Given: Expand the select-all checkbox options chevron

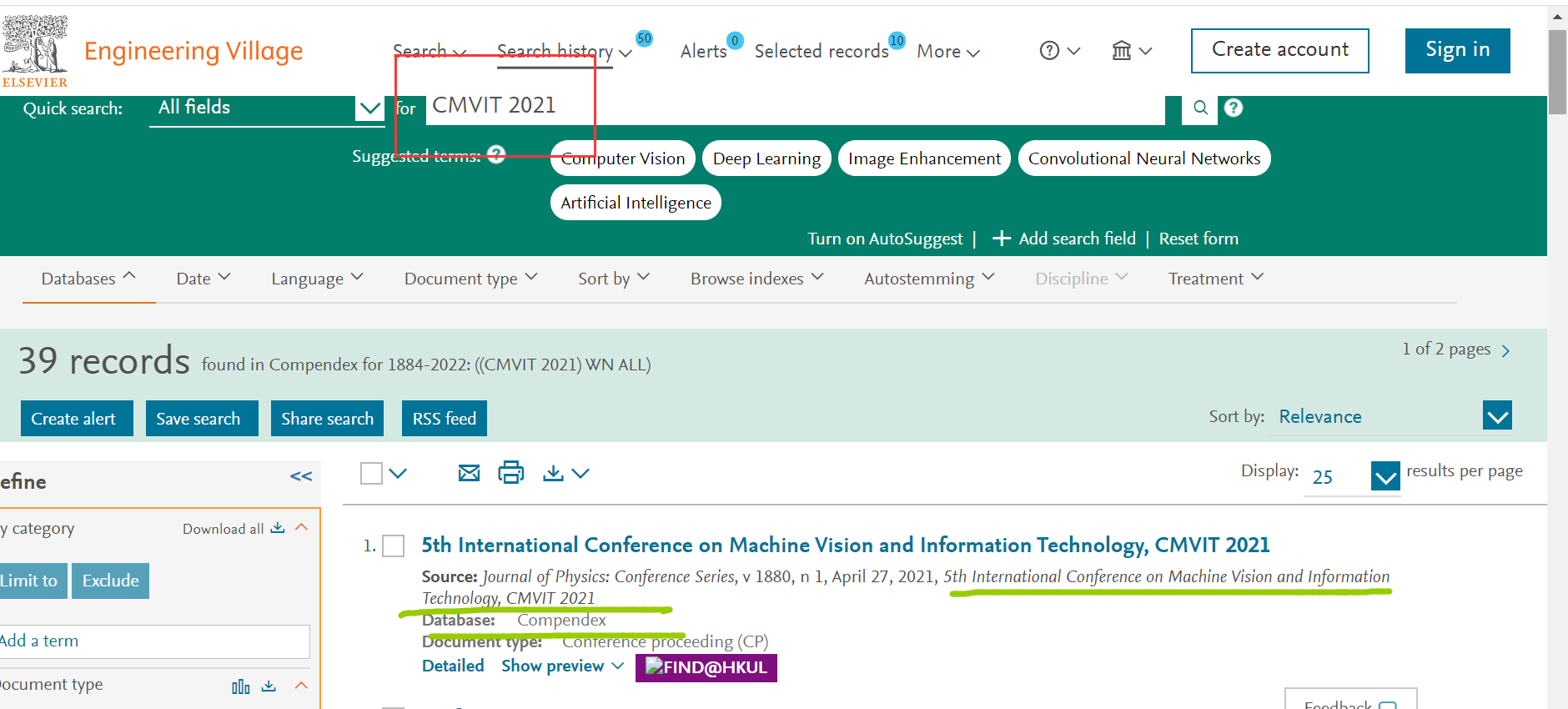Looking at the screenshot, I should pos(398,473).
